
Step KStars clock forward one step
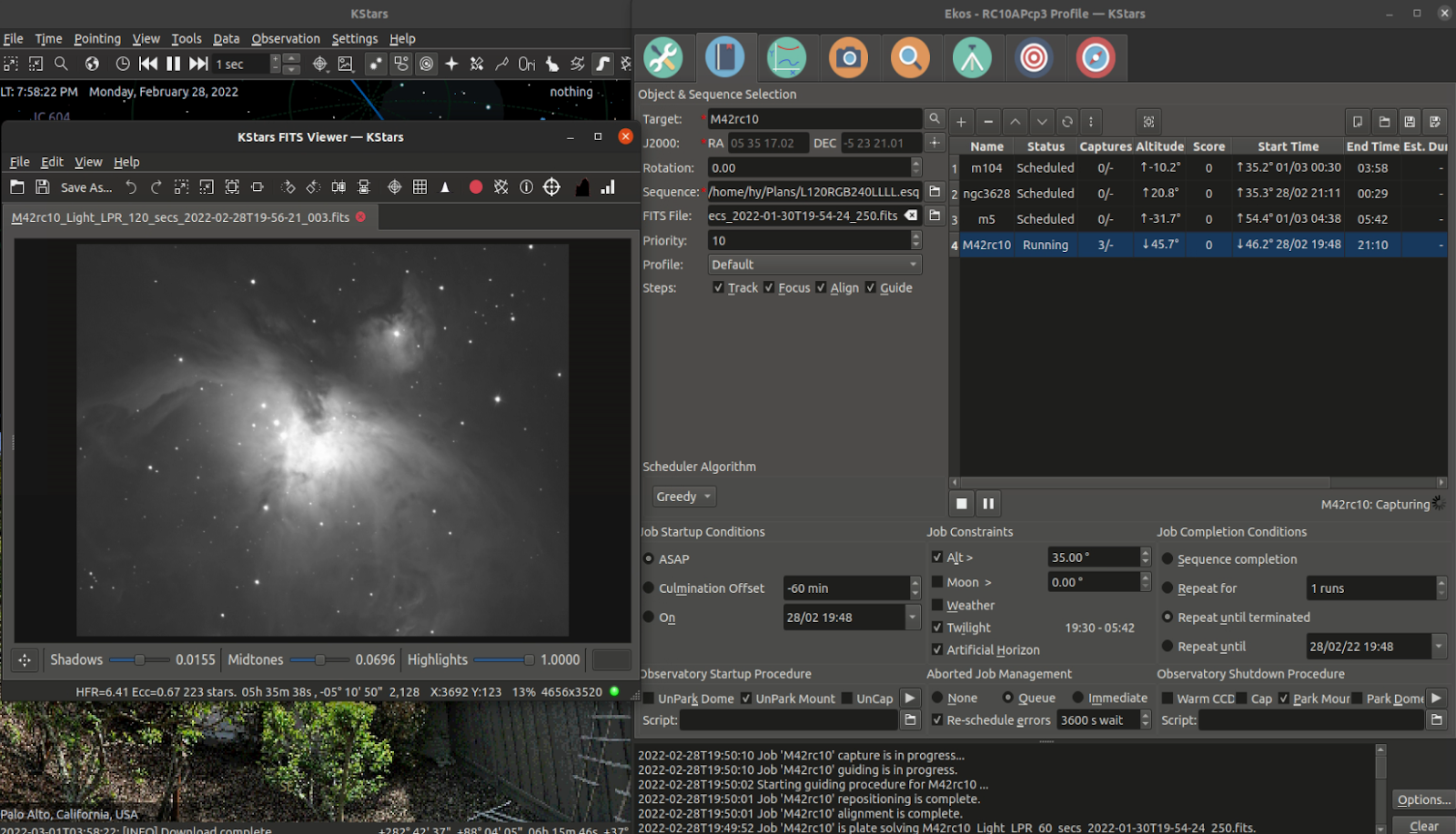(x=198, y=64)
